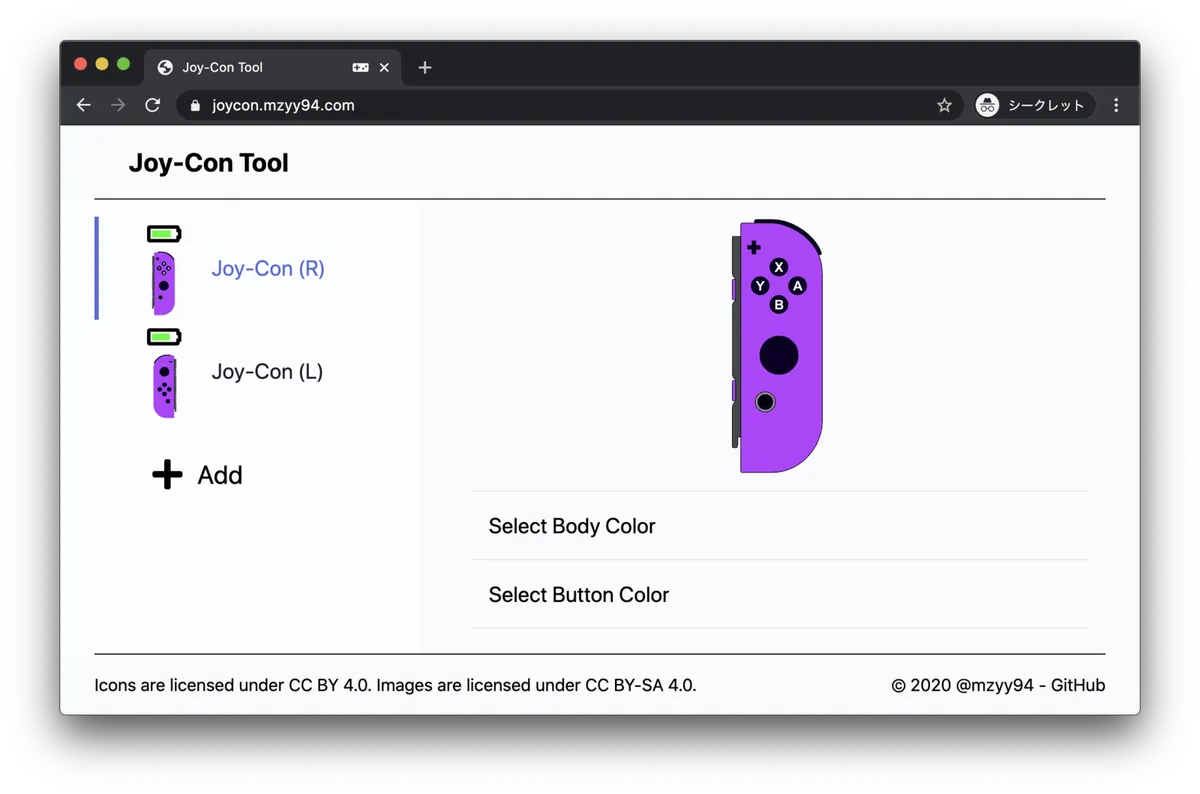Click the incognito シークレット profile badge
This screenshot has height=794, width=1200.
1035,105
